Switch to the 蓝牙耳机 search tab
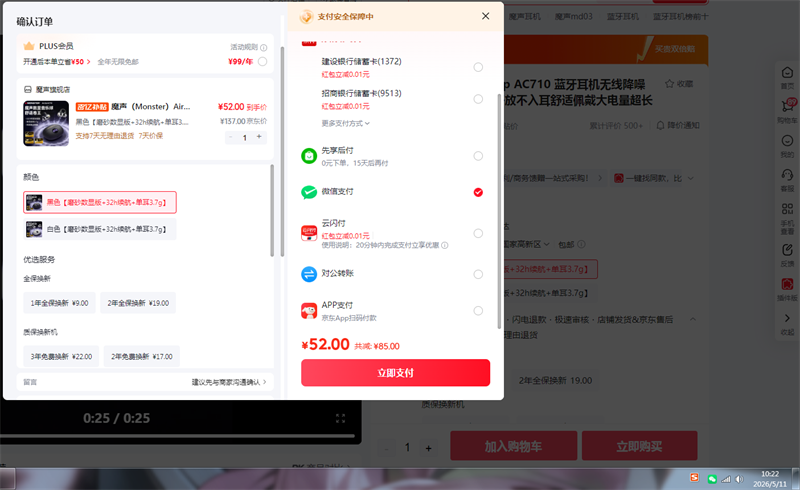Viewport: 800px width, 490px height. 622,17
